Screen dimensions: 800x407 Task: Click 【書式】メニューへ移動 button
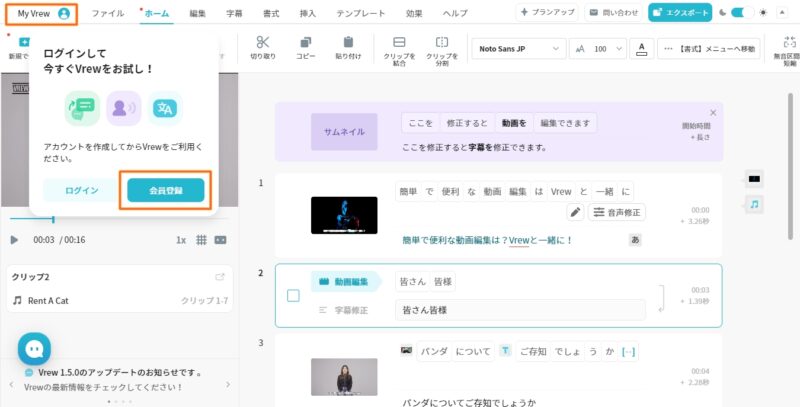tap(708, 49)
